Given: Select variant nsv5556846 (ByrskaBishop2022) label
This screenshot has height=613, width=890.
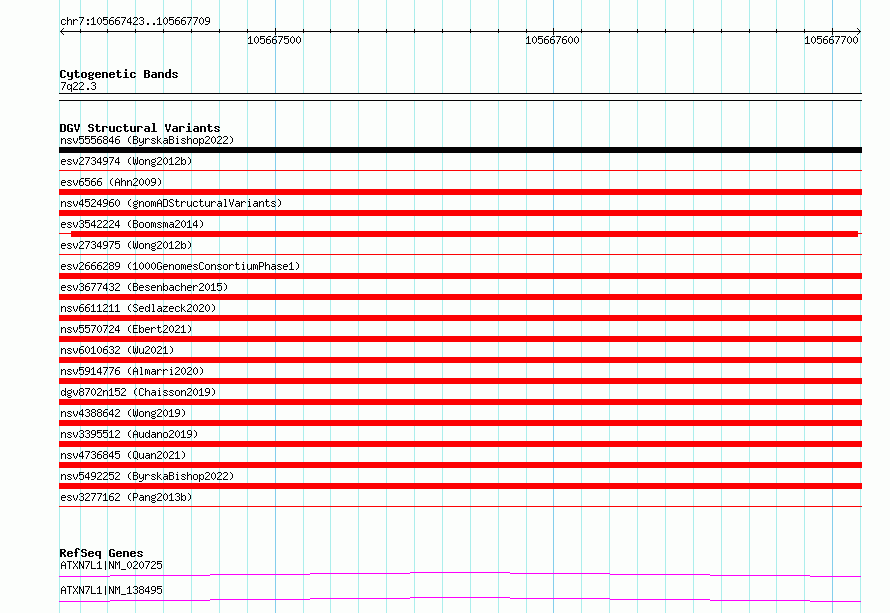Looking at the screenshot, I should [x=147, y=140].
